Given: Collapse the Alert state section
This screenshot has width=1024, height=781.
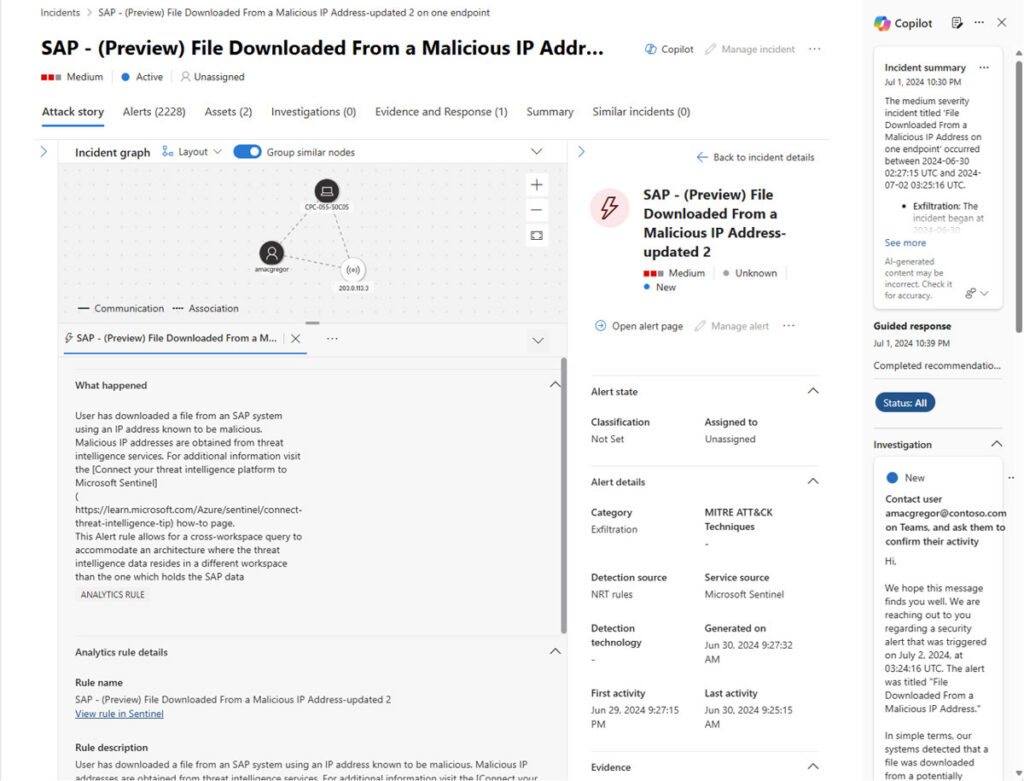Looking at the screenshot, I should (812, 392).
